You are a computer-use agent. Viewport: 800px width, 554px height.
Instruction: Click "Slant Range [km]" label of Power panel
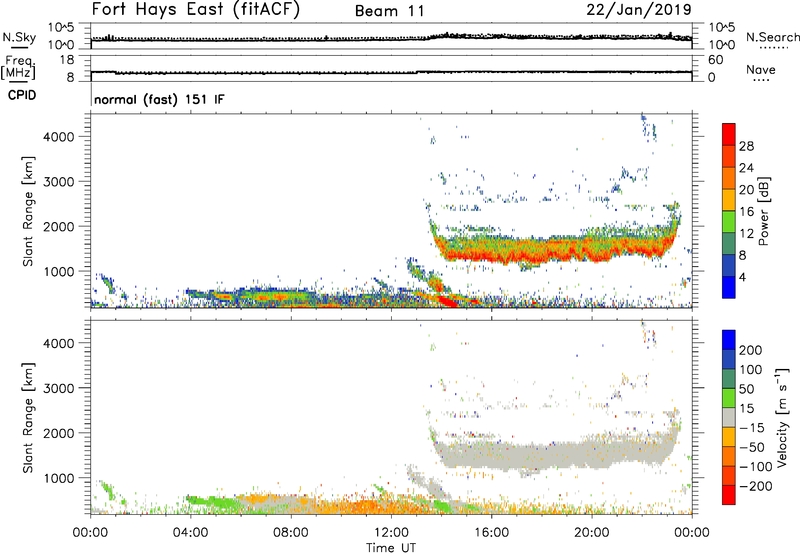tap(28, 211)
